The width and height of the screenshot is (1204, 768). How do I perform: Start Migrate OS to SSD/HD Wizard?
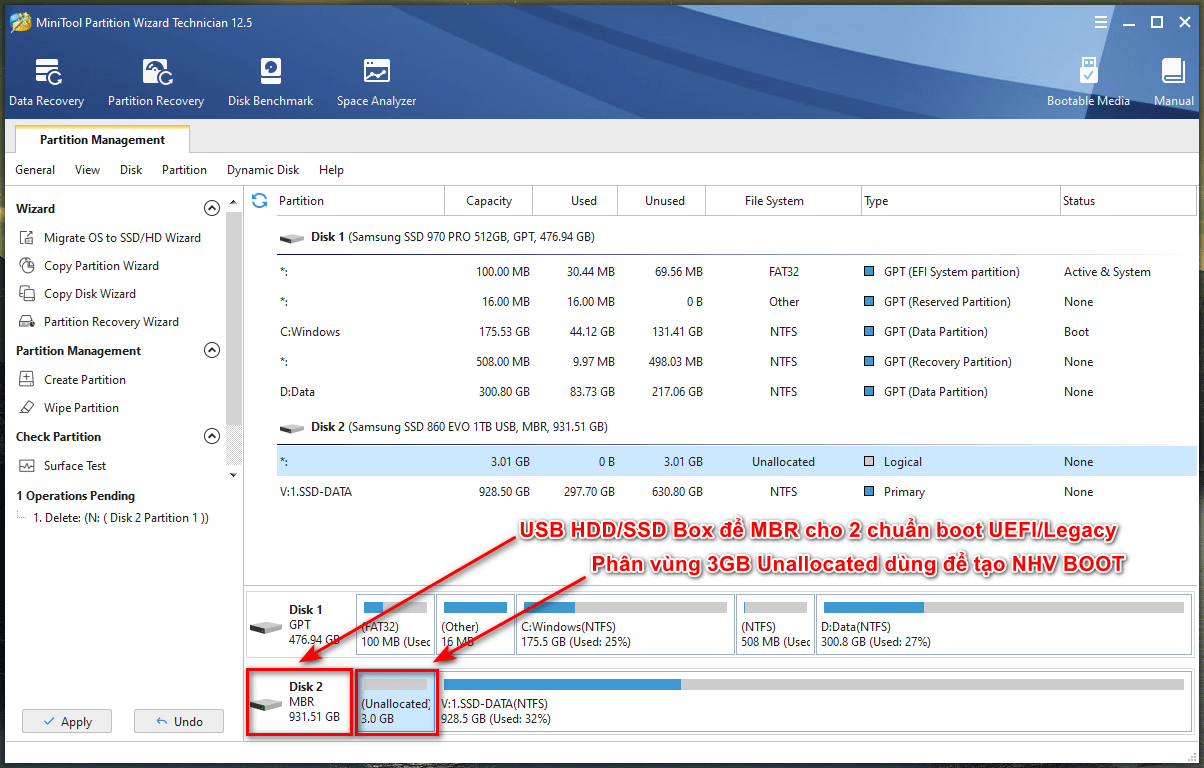[x=110, y=238]
